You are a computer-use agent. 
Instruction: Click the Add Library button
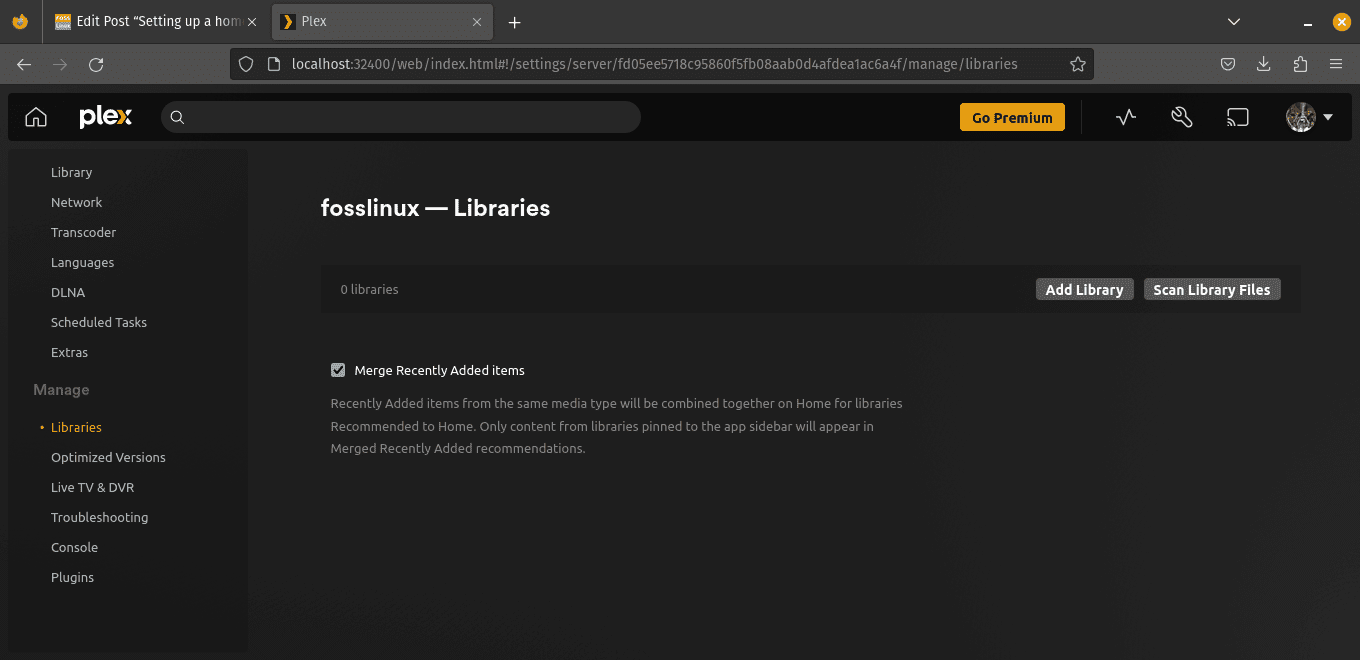(1084, 289)
